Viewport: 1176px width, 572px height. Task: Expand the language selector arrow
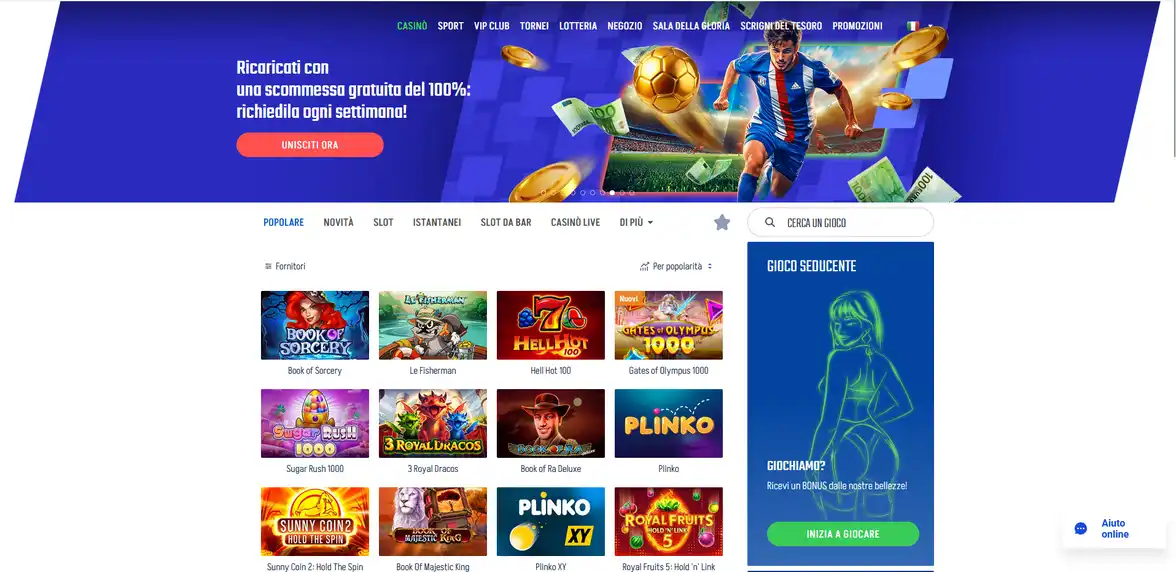pyautogui.click(x=931, y=25)
